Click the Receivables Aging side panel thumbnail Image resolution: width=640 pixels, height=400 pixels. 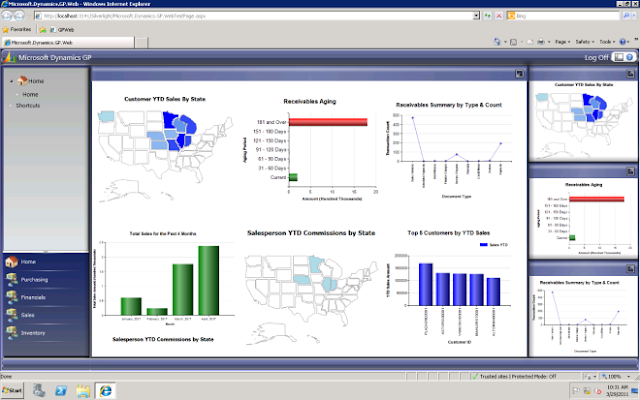pyautogui.click(x=583, y=218)
